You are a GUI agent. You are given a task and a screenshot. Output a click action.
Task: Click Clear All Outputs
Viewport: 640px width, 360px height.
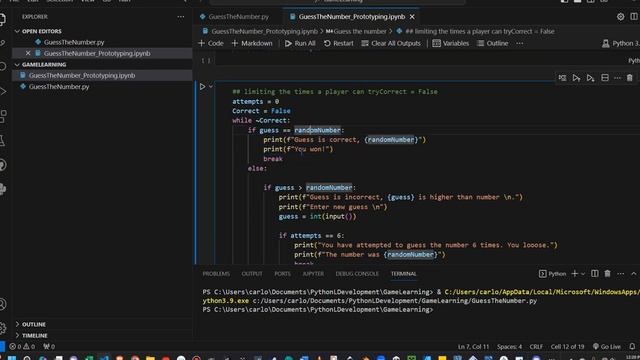click(x=391, y=43)
